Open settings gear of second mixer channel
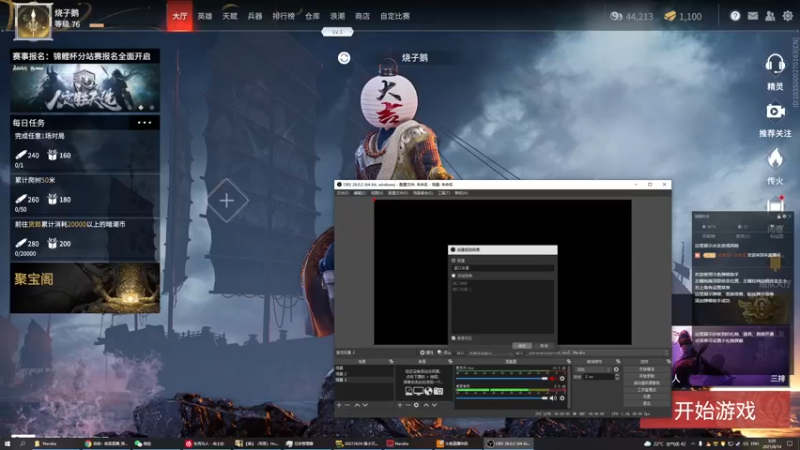Screen dimensions: 800x450 coord(562,398)
